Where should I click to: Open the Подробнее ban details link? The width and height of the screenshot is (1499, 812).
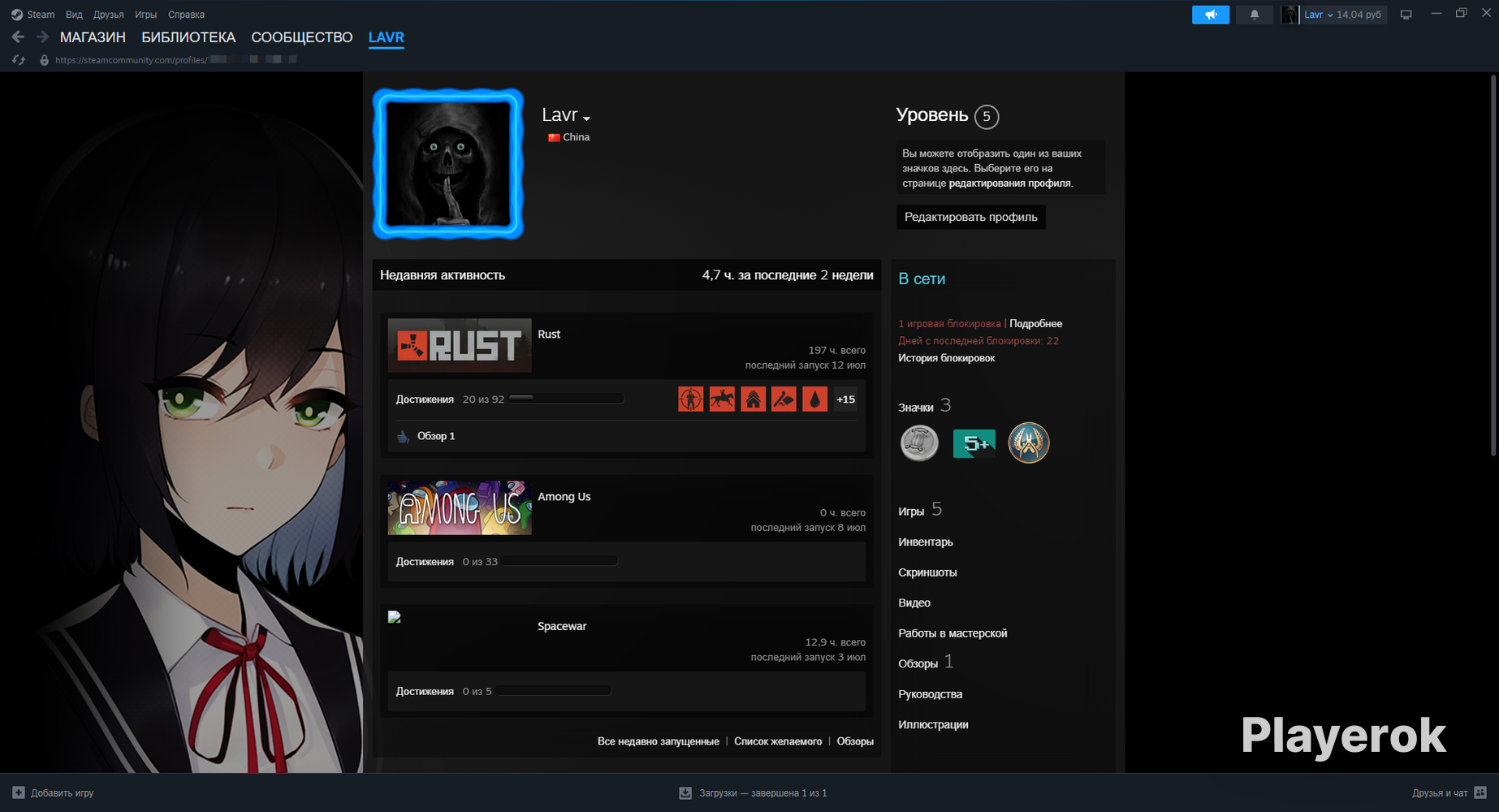click(1035, 324)
